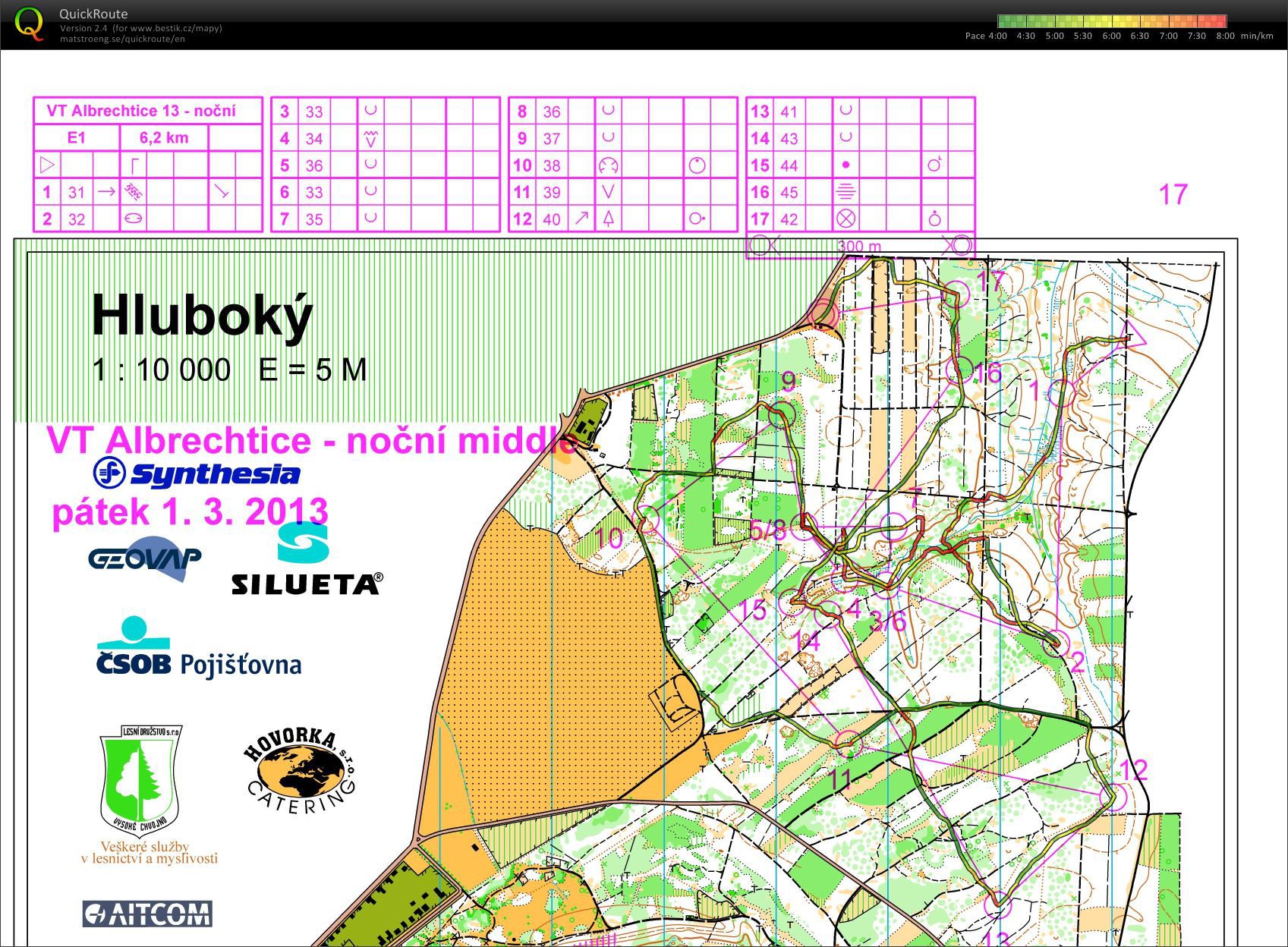Click the 'Hluboký' map title
The image size is (1288, 947).
point(202,314)
